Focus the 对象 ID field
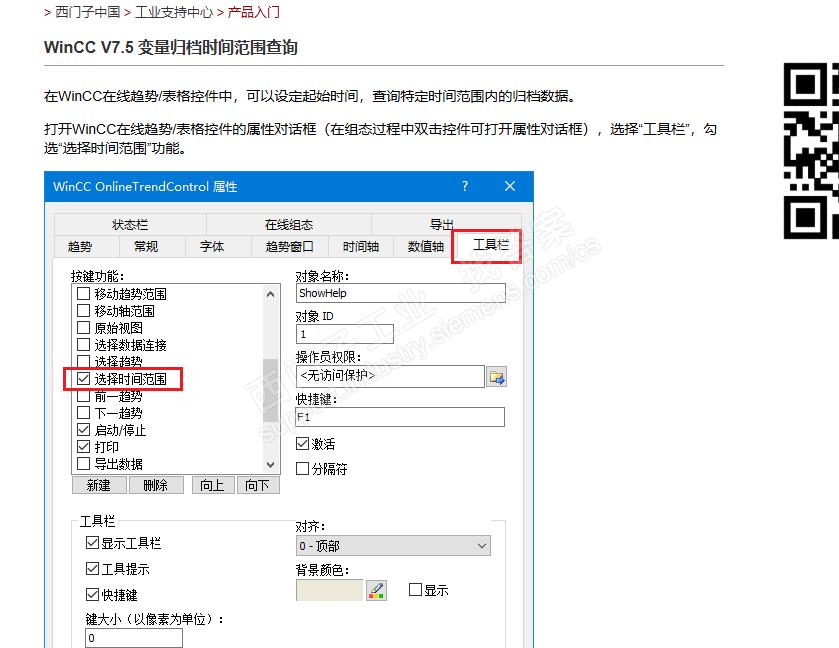The image size is (839, 648). 345,334
